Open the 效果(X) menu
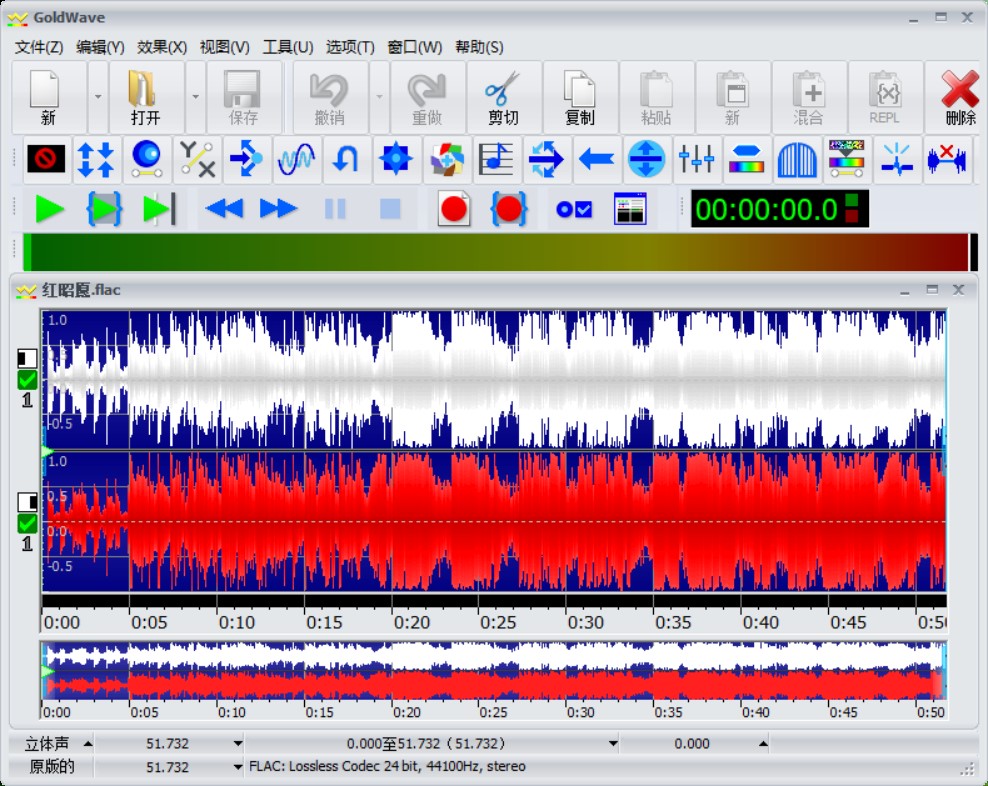The image size is (988, 786). click(162, 47)
